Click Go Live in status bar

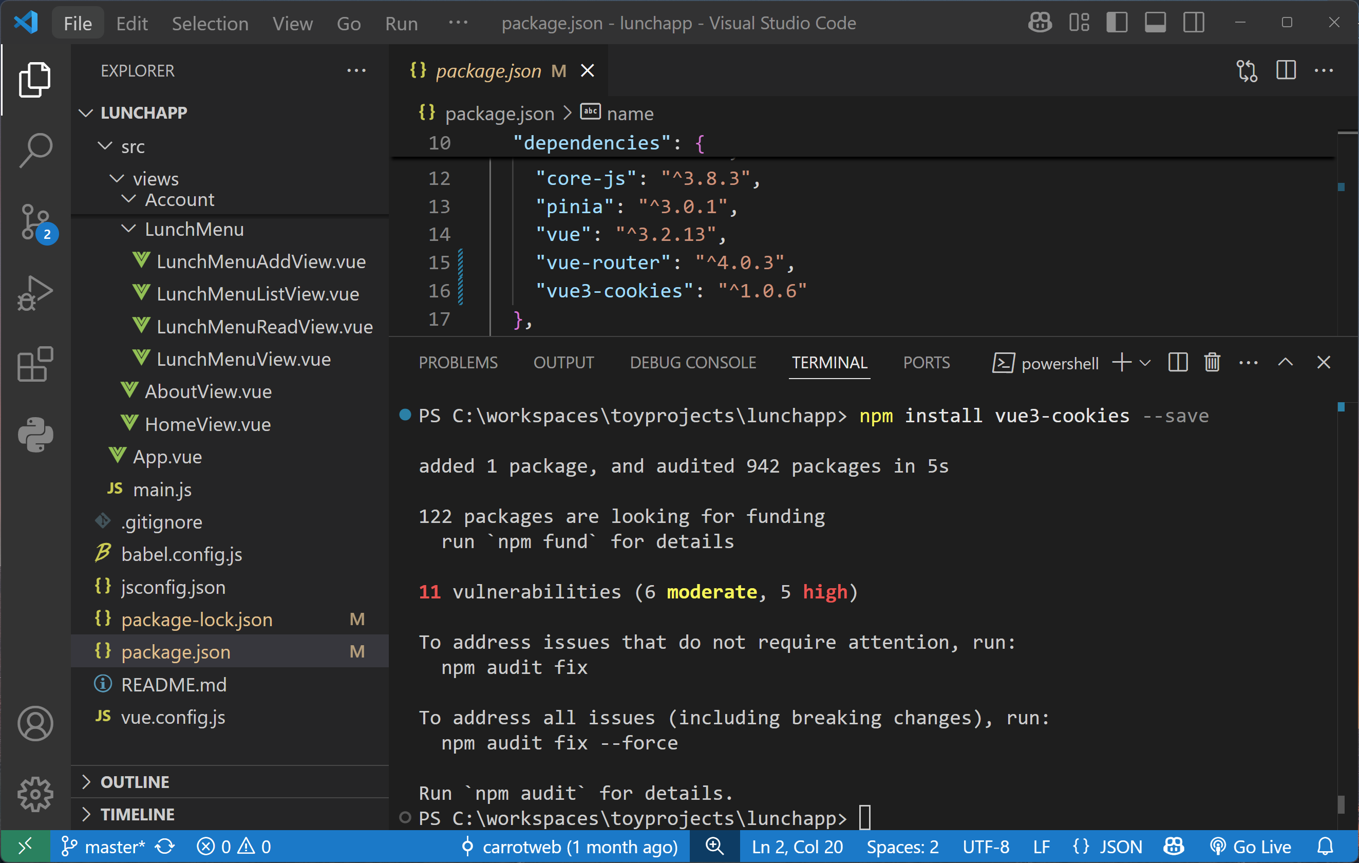1250,847
